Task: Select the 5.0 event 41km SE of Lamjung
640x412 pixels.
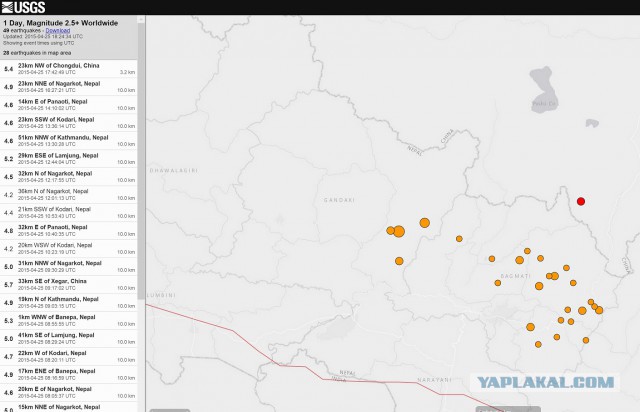Action: pyautogui.click(x=69, y=338)
